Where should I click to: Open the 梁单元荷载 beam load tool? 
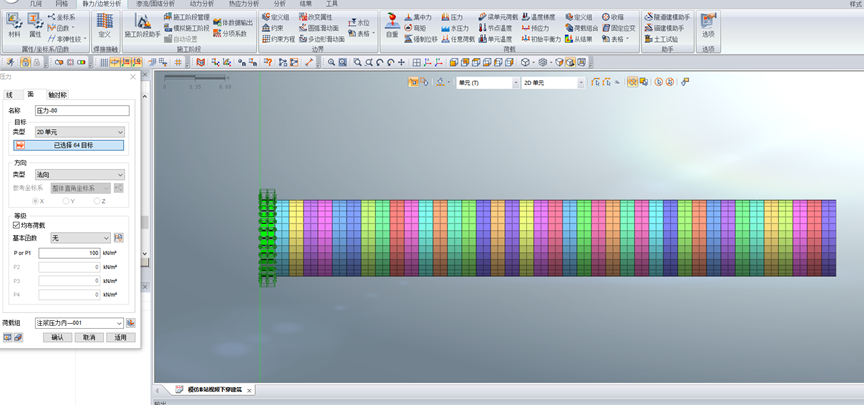tap(498, 17)
